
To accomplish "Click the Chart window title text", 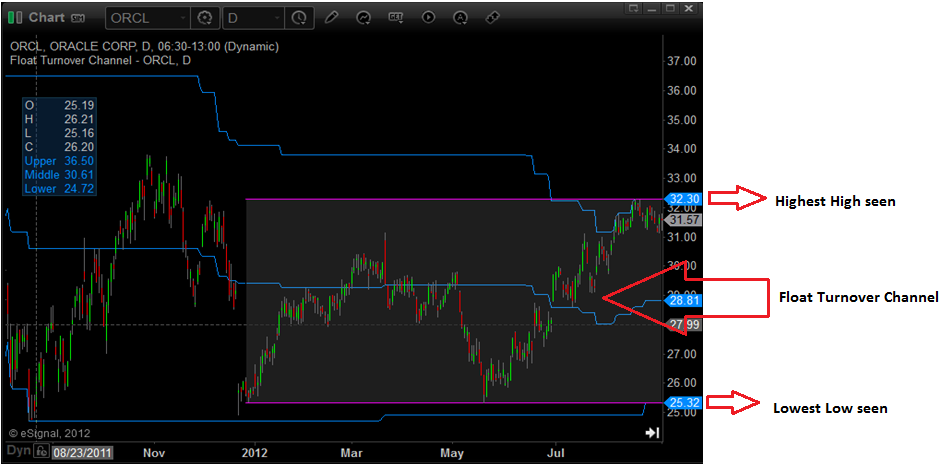I will [x=47, y=17].
